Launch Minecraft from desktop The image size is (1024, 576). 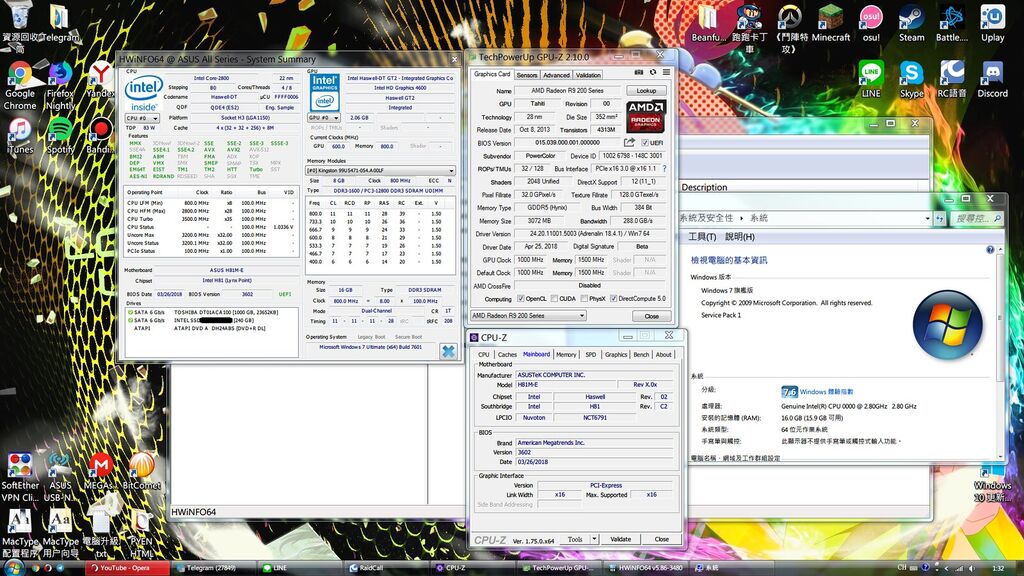click(831, 24)
